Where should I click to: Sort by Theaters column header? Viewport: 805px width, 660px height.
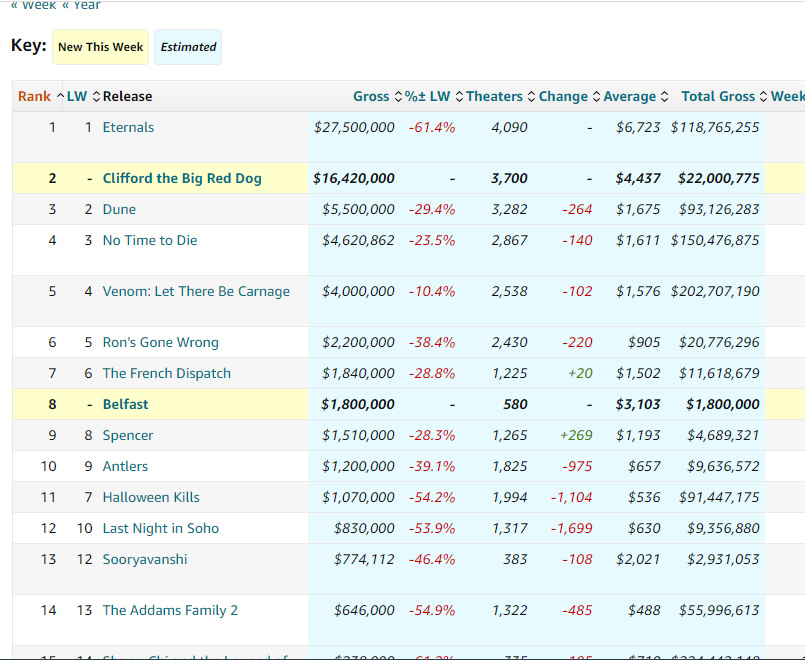[x=494, y=96]
